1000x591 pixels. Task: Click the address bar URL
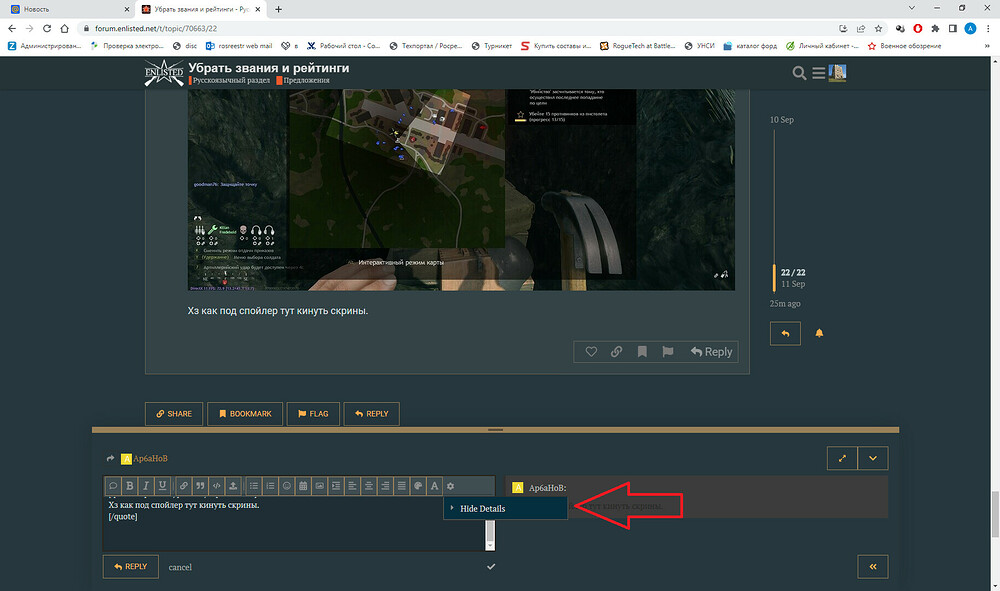(x=156, y=28)
